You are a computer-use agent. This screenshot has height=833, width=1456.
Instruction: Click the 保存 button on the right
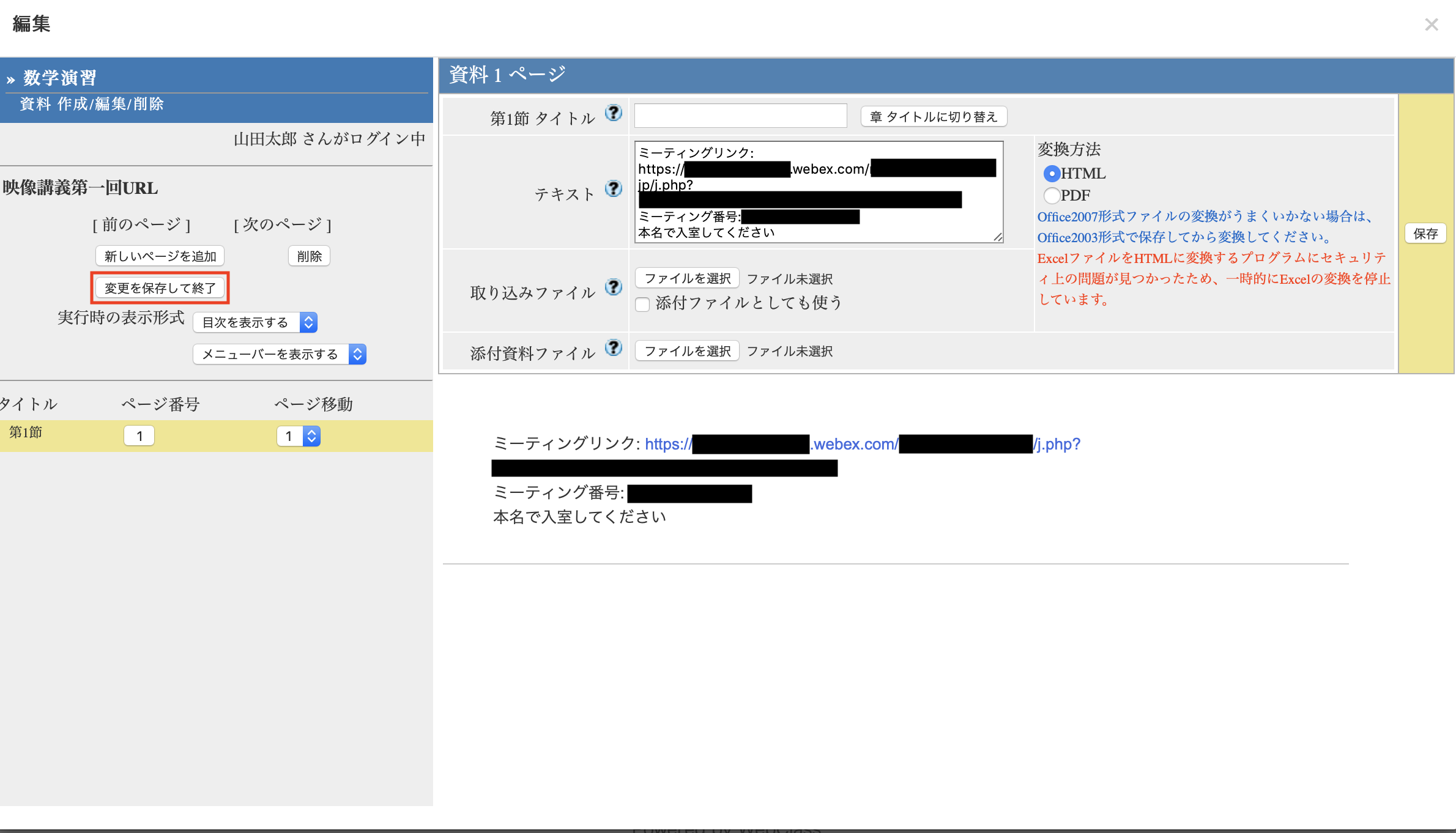pyautogui.click(x=1425, y=234)
